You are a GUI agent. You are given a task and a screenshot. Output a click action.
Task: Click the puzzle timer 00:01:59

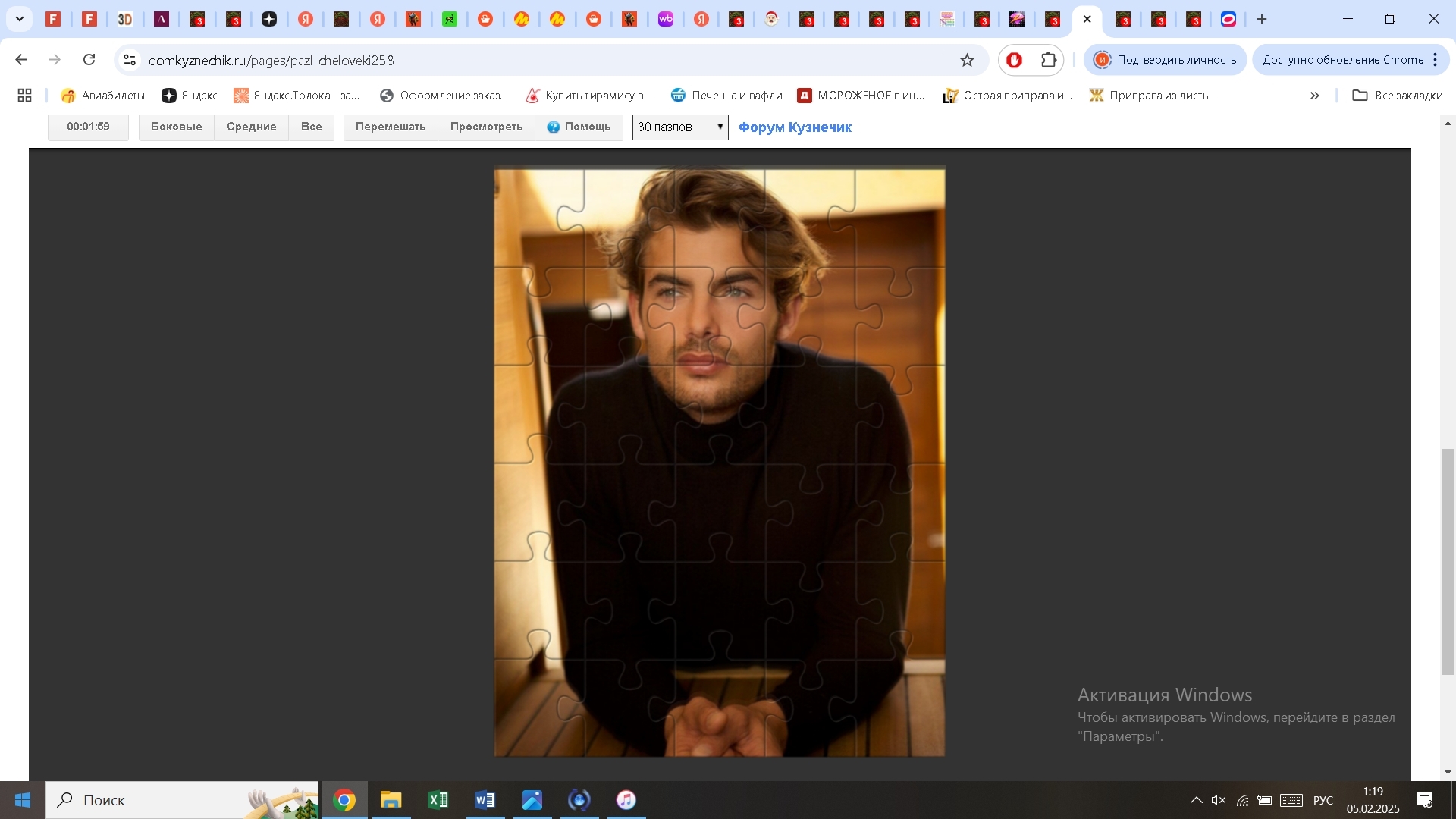[88, 127]
